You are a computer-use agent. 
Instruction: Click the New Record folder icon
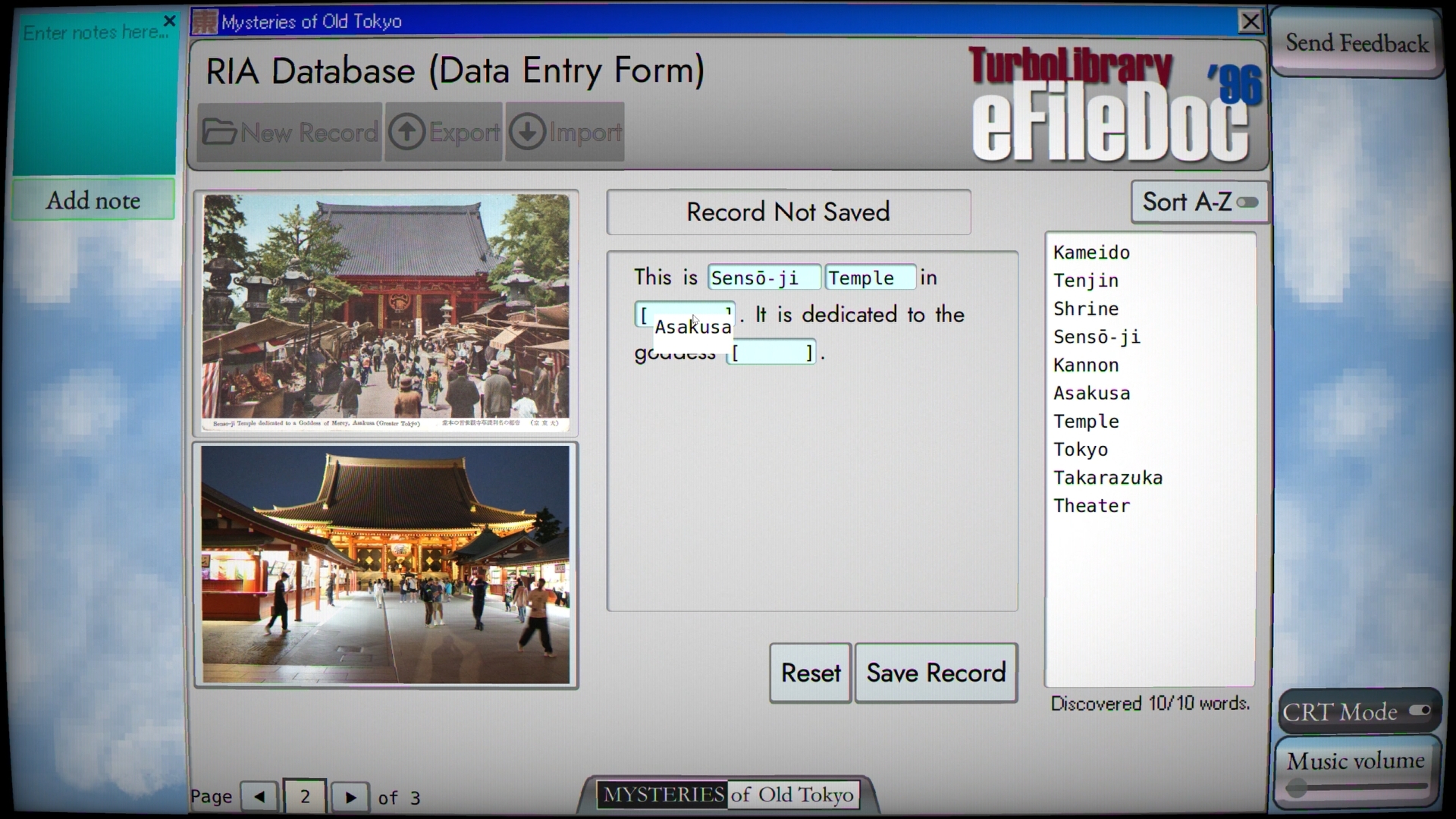click(x=219, y=132)
